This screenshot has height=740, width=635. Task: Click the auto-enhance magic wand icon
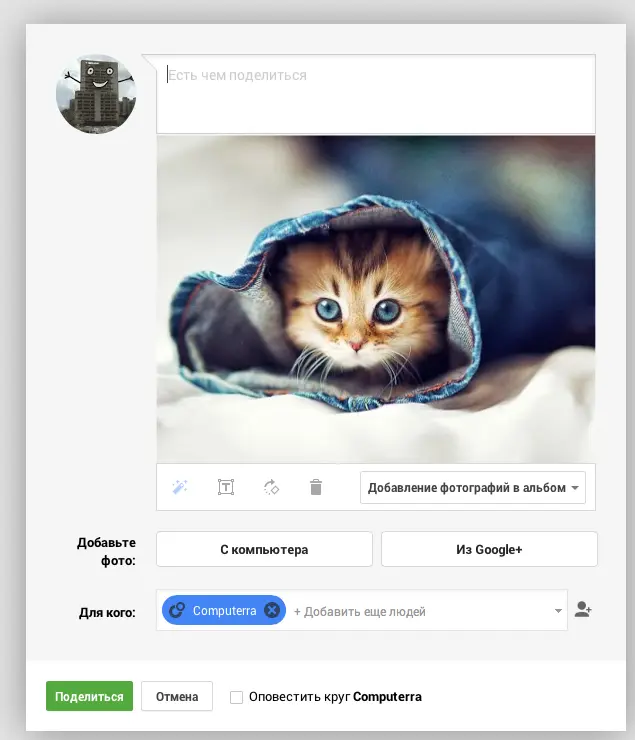click(180, 487)
